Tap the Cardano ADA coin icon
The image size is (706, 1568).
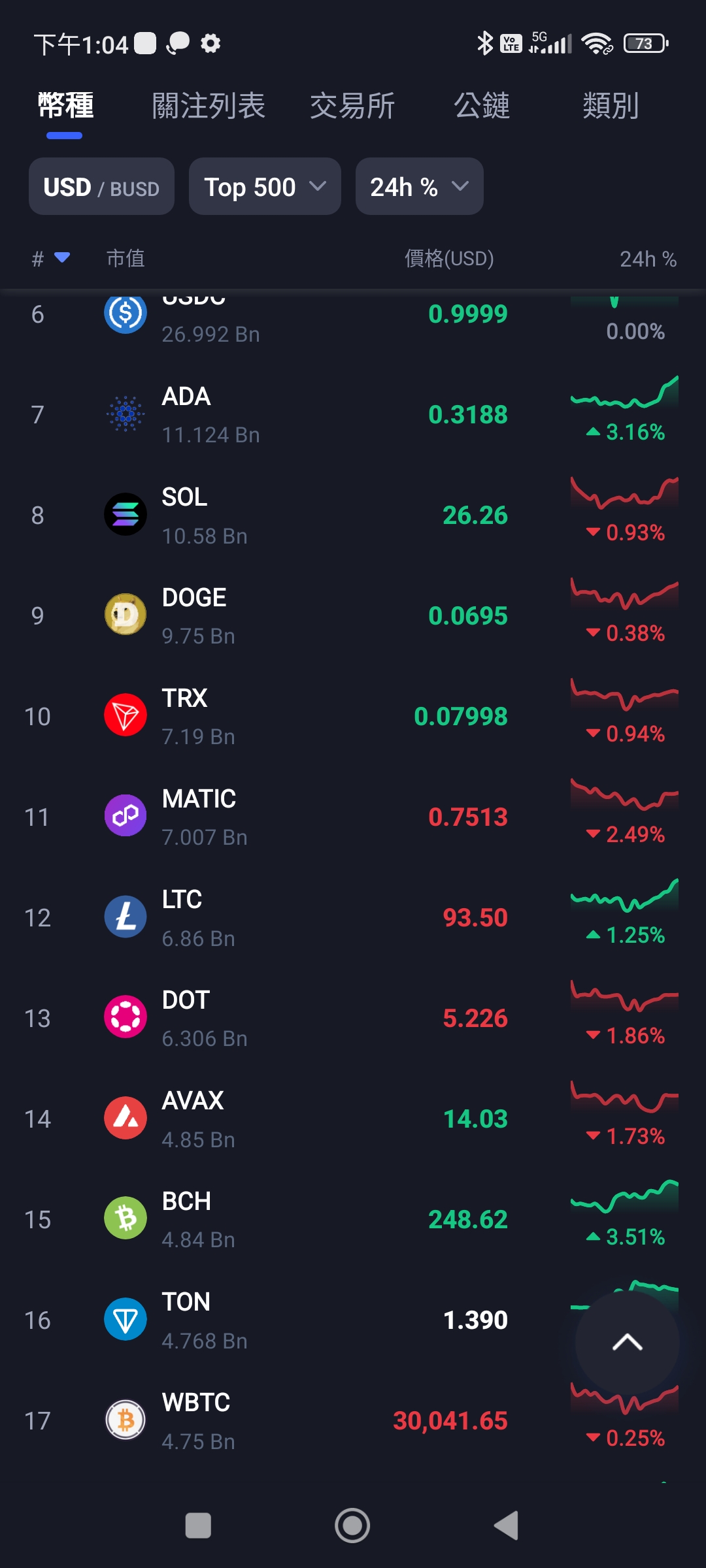126,414
